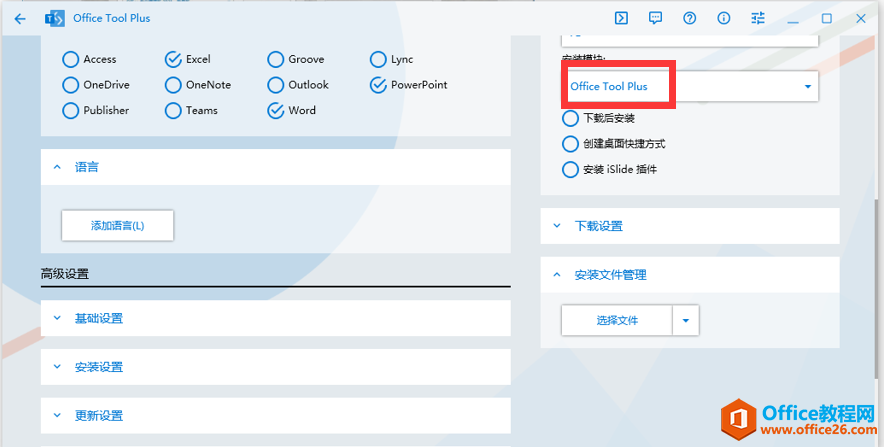Toggle the Publisher checkbox
Screen dimensions: 884x447
pyautogui.click(x=70, y=110)
